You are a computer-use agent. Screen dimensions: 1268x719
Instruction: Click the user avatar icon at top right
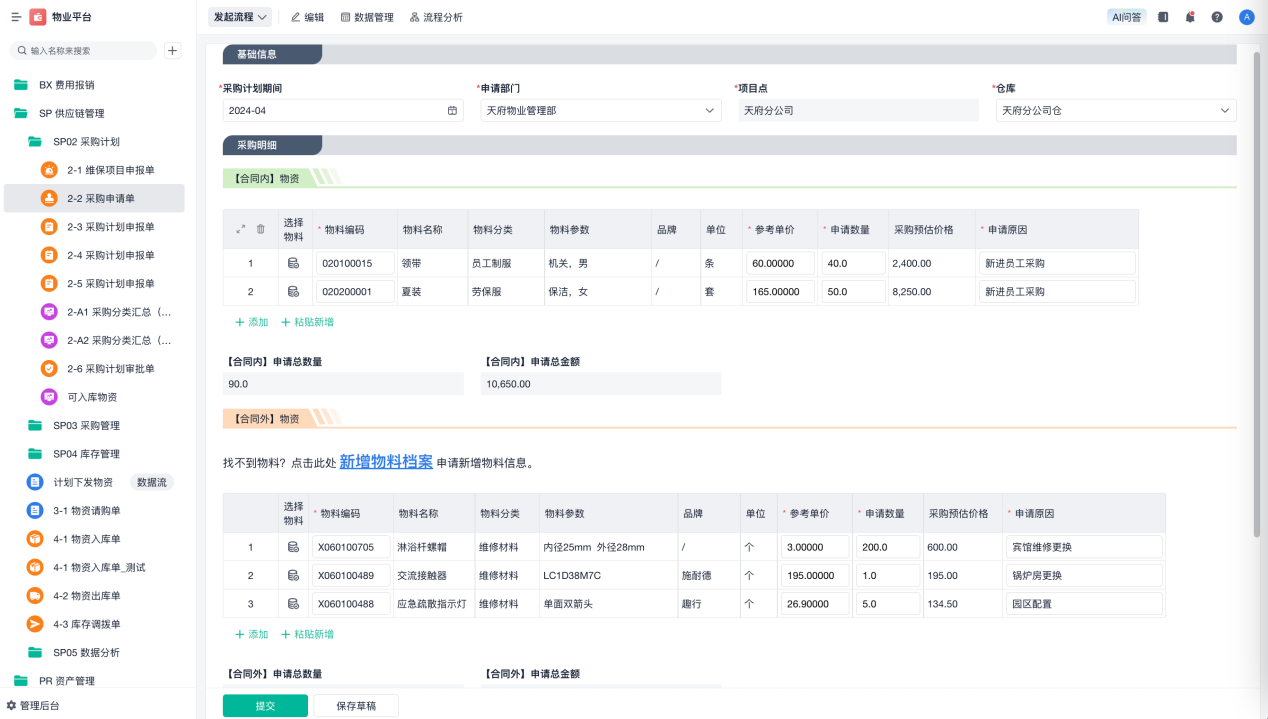pyautogui.click(x=1246, y=17)
